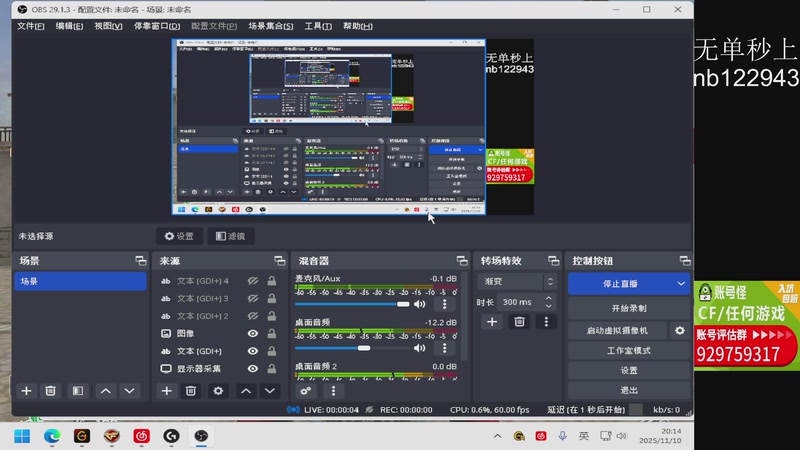Image resolution: width=800 pixels, height=450 pixels.
Task: Open the 停靠窗口(D) menu
Action: coord(157,26)
